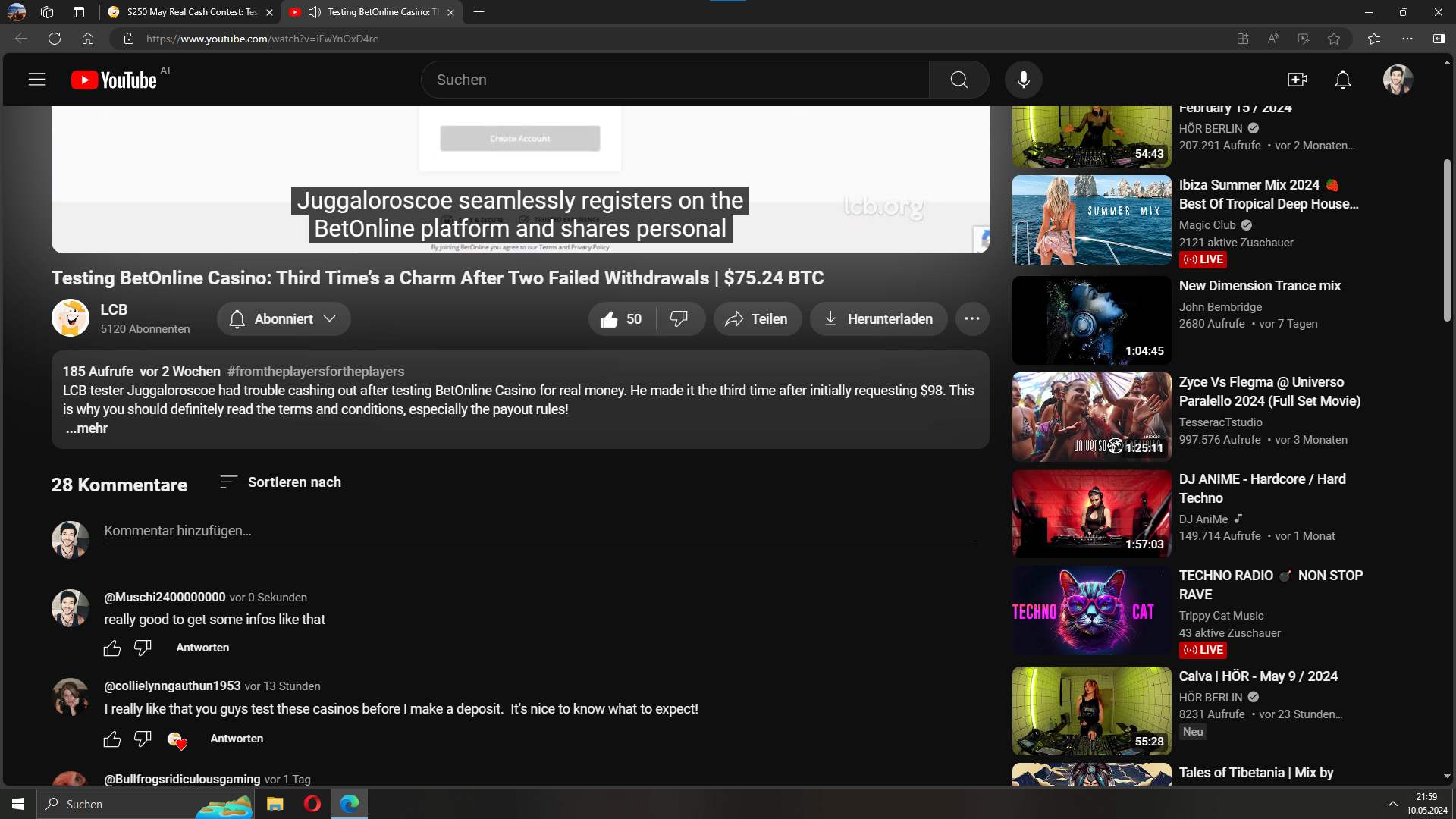The height and width of the screenshot is (819, 1456).
Task: Open Ibiza Summer Mix 2024 thumbnail
Action: (x=1091, y=220)
